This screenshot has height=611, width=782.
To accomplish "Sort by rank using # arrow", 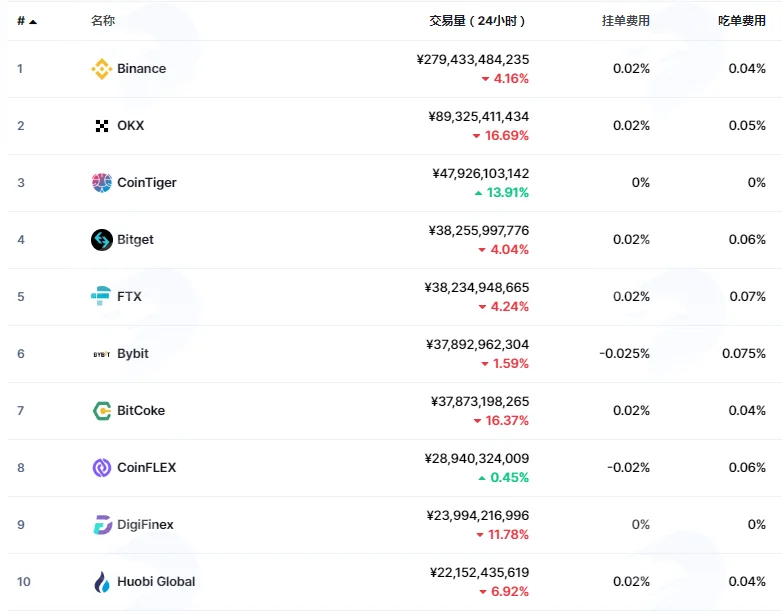I will point(27,21).
